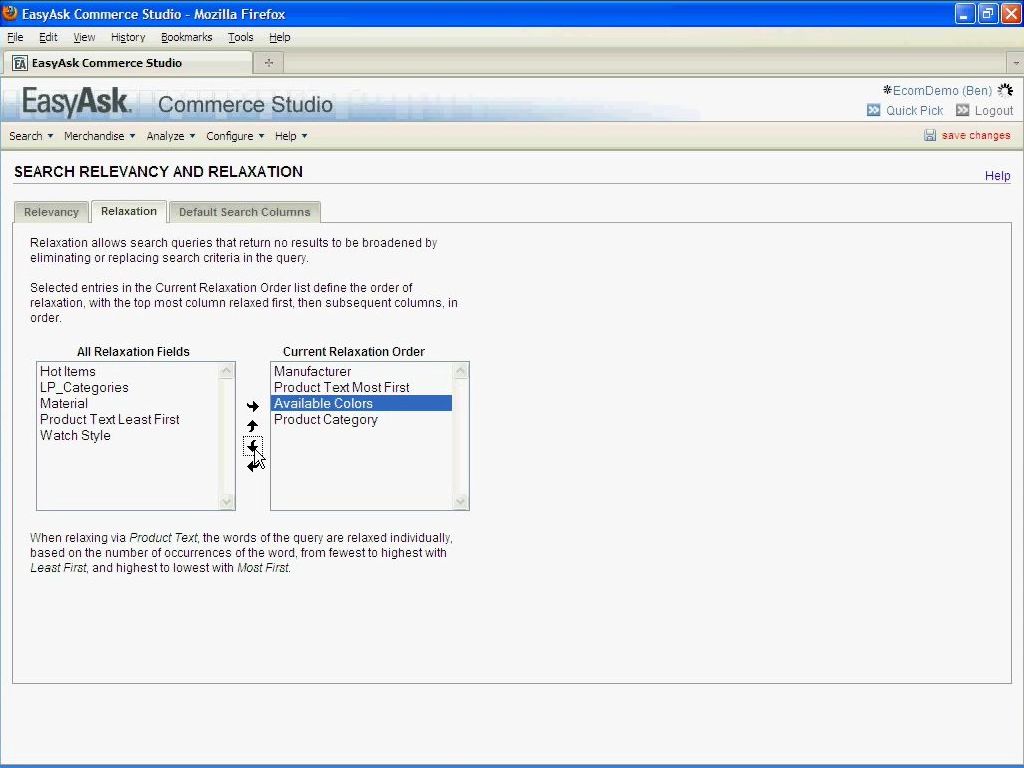Click the EasyAsk Commerce Studio browser tab
1024x768 pixels.
[128, 63]
